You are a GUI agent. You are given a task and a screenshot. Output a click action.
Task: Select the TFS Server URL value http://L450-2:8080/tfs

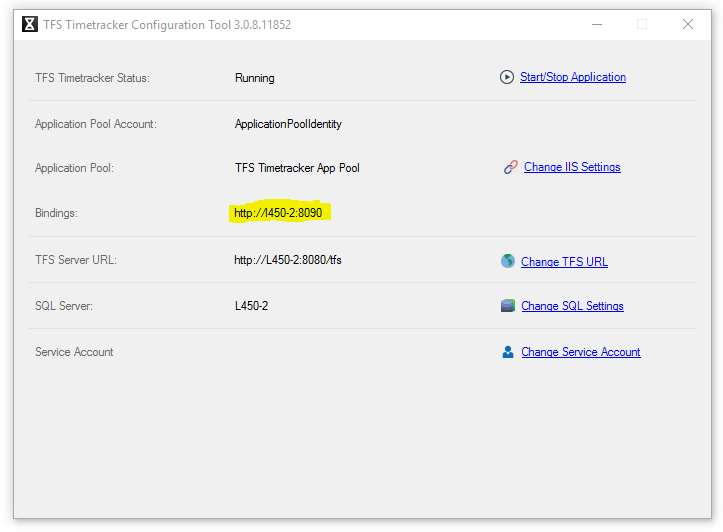288,260
